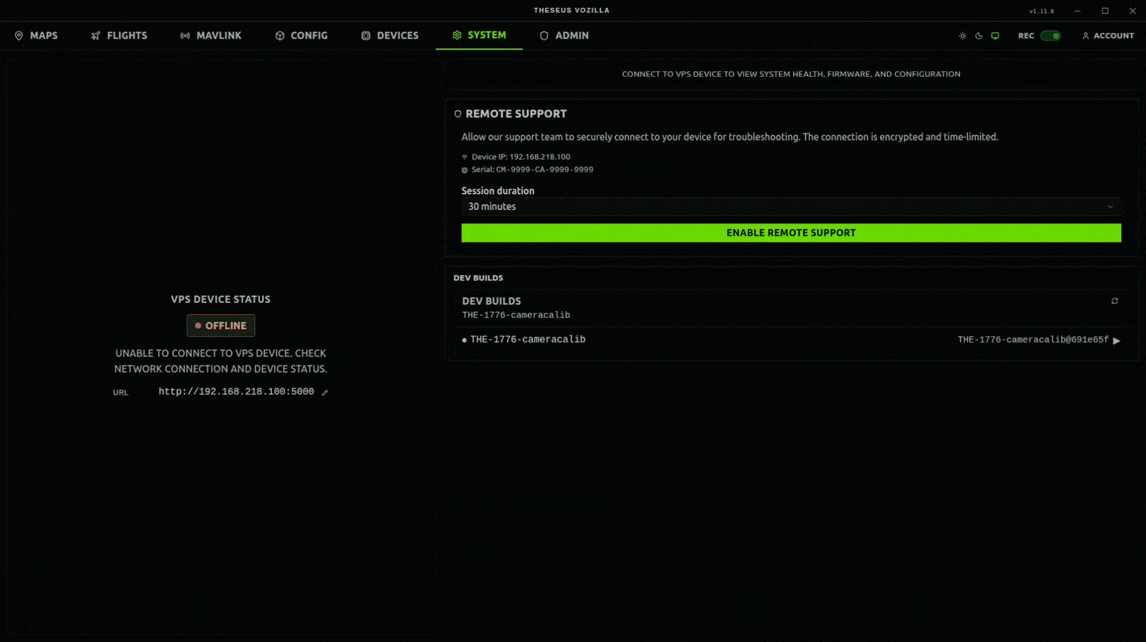Click the Offline status badge
The width and height of the screenshot is (1146, 642).
pos(221,326)
